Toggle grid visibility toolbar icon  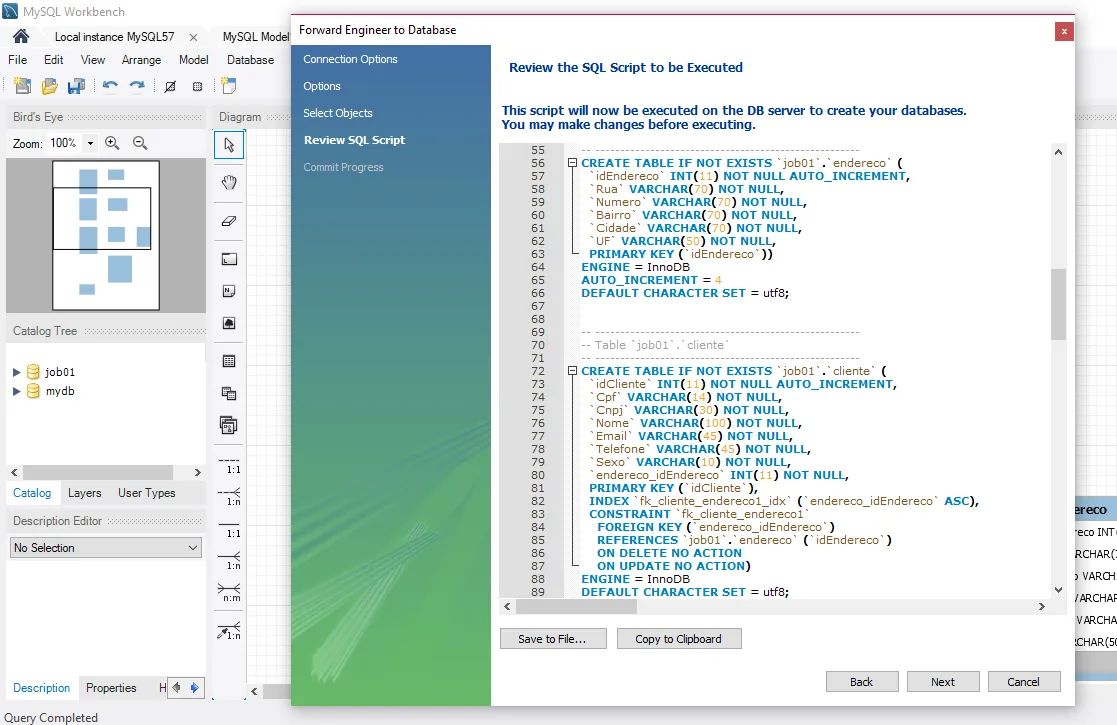(x=170, y=86)
